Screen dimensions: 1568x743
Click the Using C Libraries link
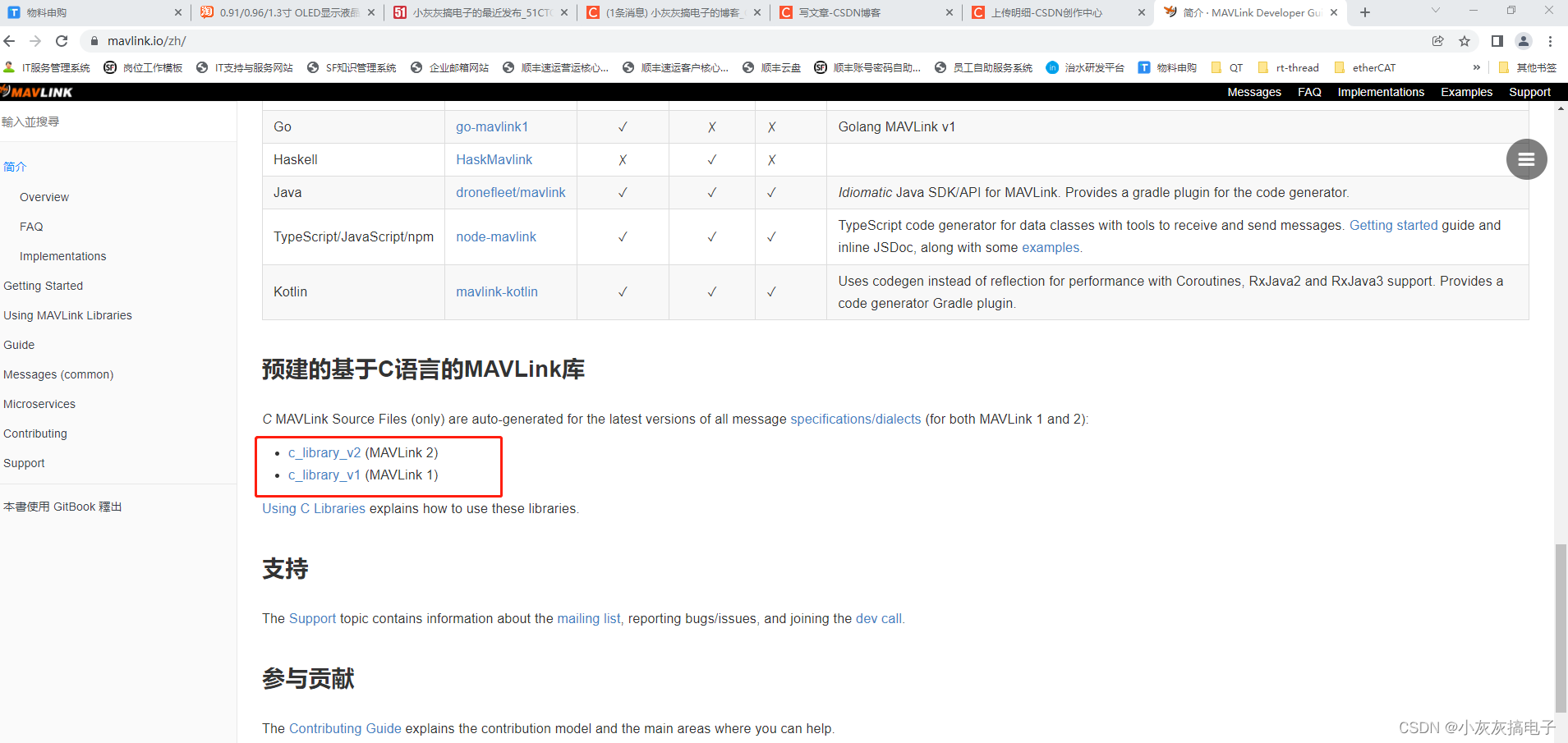[x=313, y=508]
